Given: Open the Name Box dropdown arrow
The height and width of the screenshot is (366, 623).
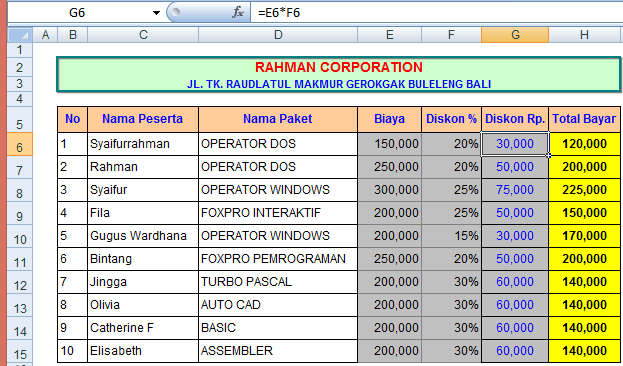Looking at the screenshot, I should point(156,13).
